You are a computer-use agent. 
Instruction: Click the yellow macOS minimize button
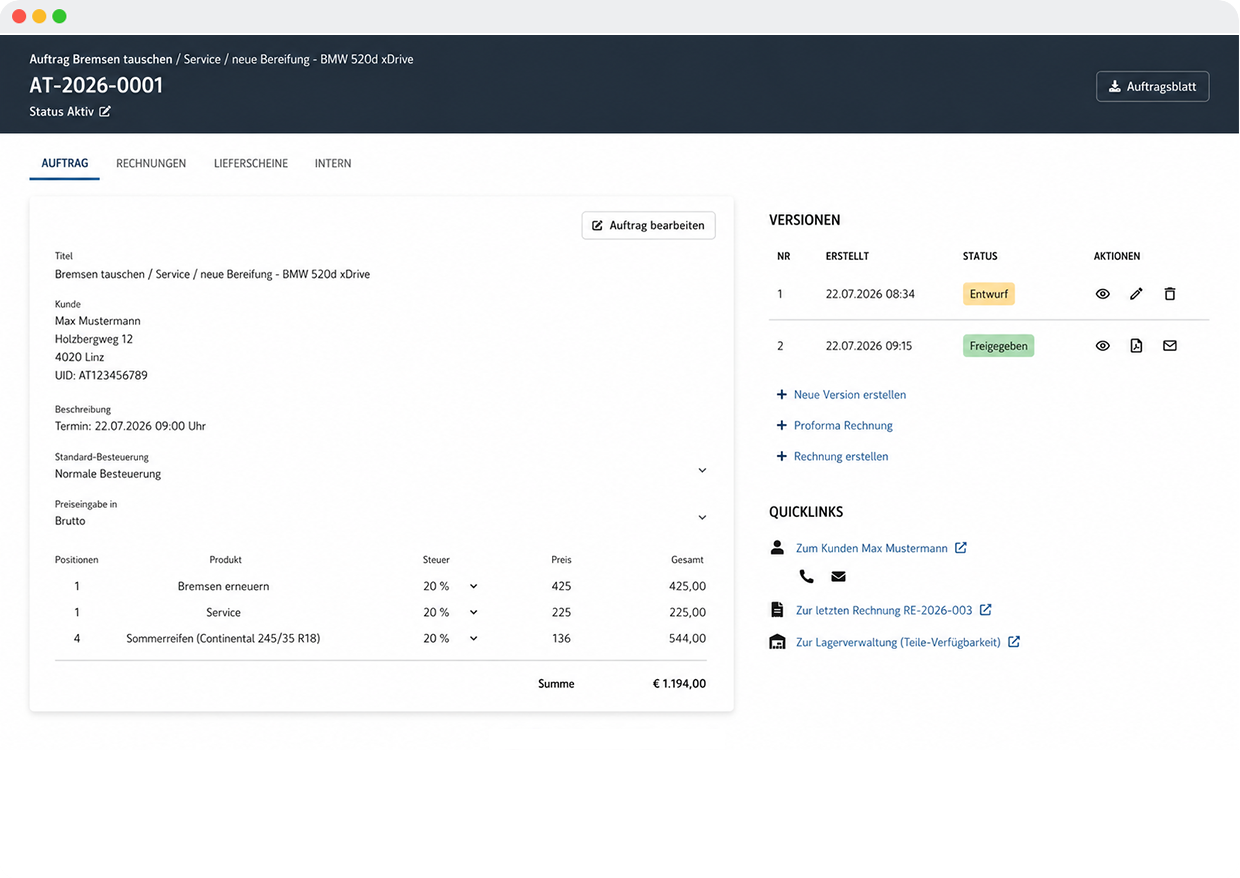coord(39,16)
